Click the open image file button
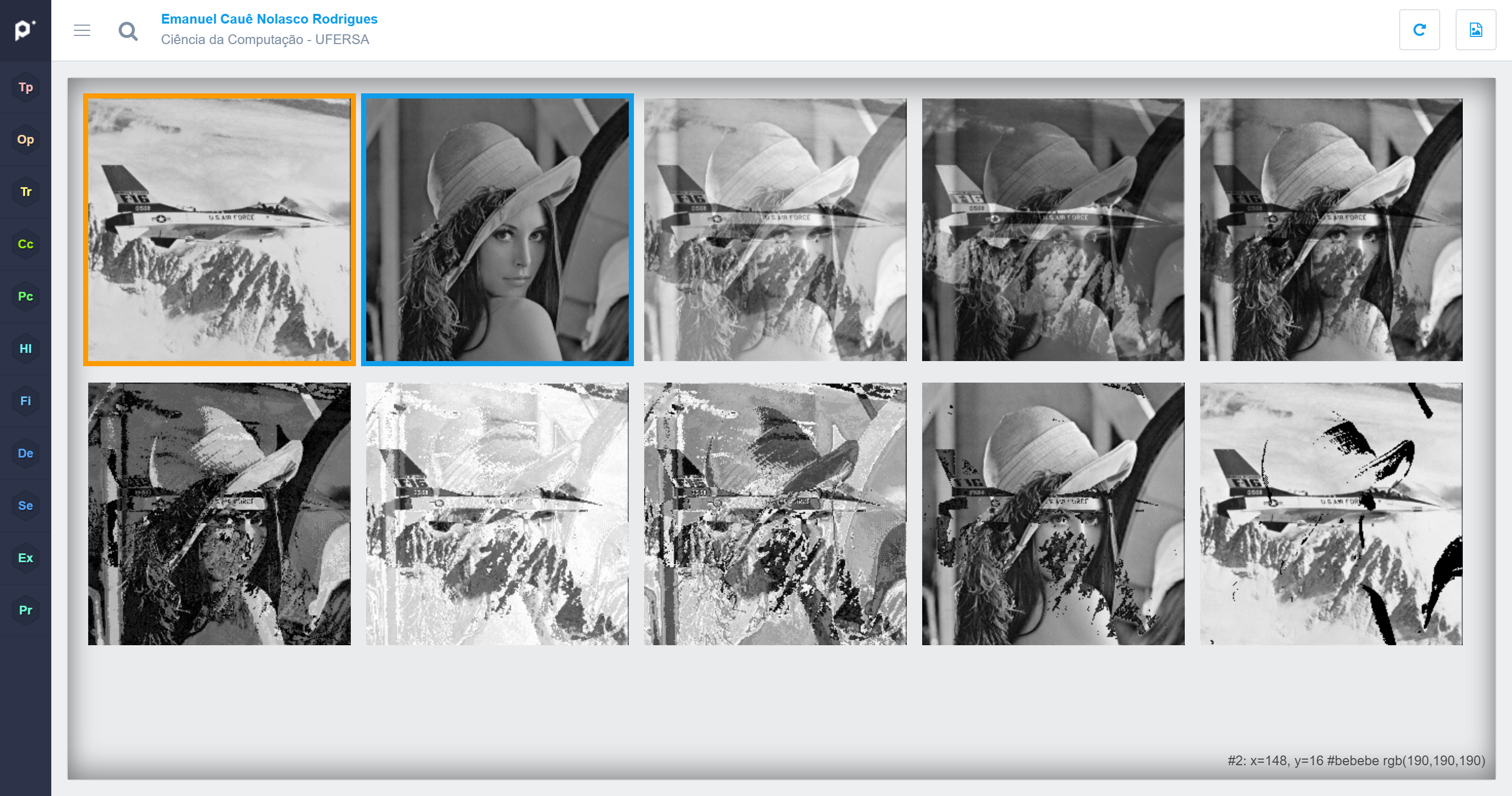Screen dimensions: 1512x796 [x=1476, y=30]
